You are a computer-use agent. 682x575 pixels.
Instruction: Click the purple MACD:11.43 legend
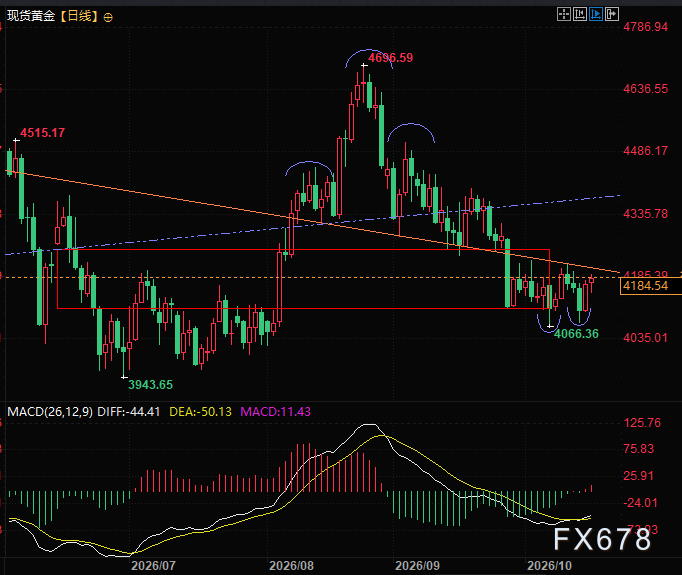[x=275, y=411]
